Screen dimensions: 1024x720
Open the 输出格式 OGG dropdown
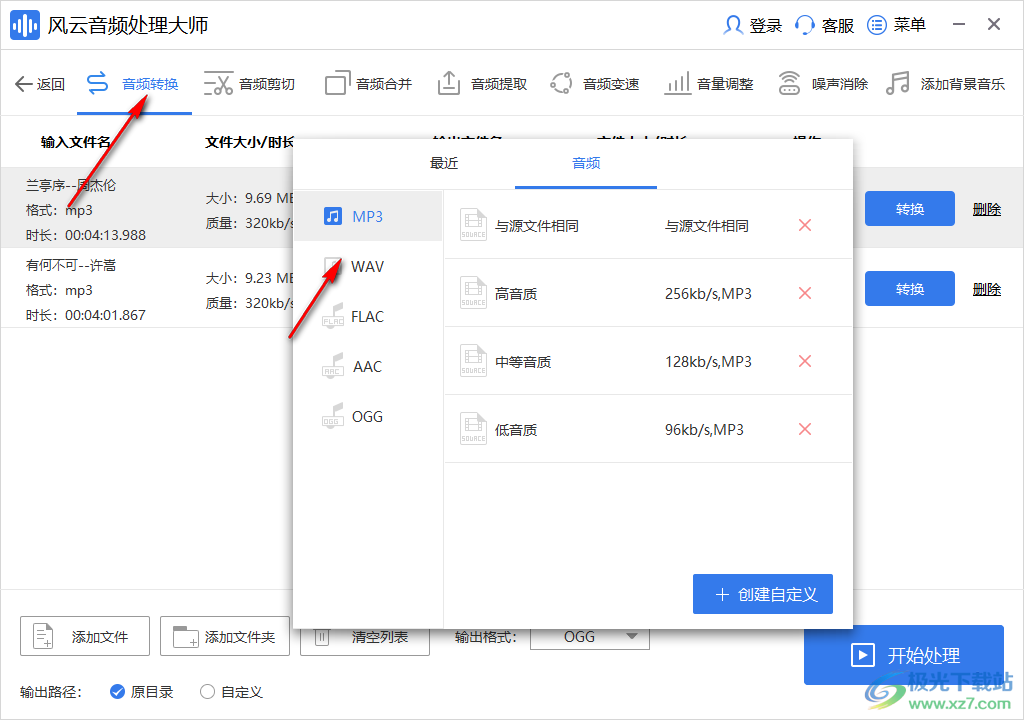pos(590,636)
